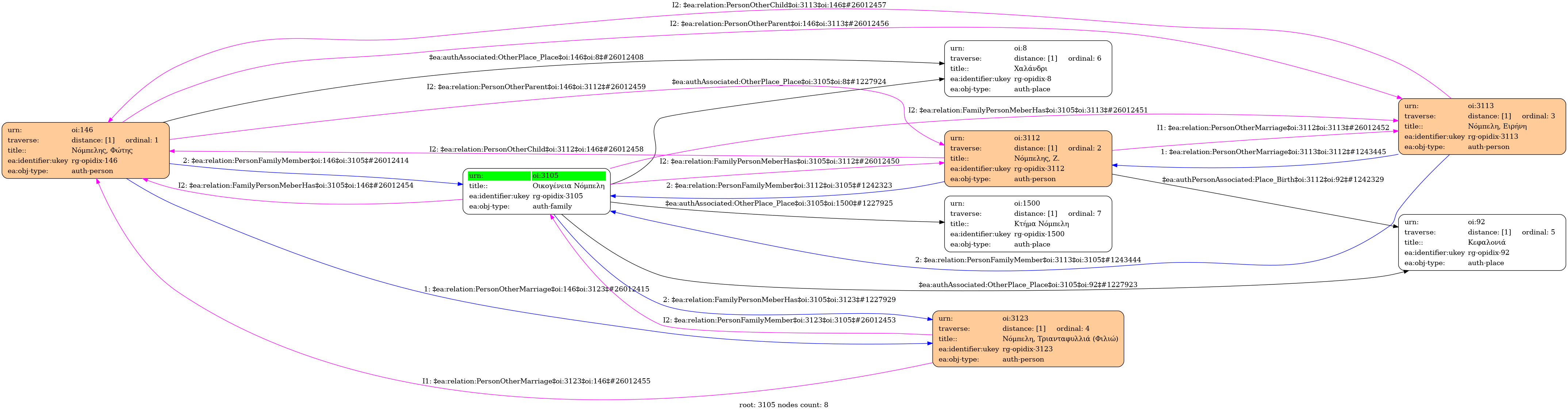This screenshot has height=413, width=1568.
Task: Click the OtherPlace_Place oi:3105 oi:1500 edge label
Action: (778, 203)
